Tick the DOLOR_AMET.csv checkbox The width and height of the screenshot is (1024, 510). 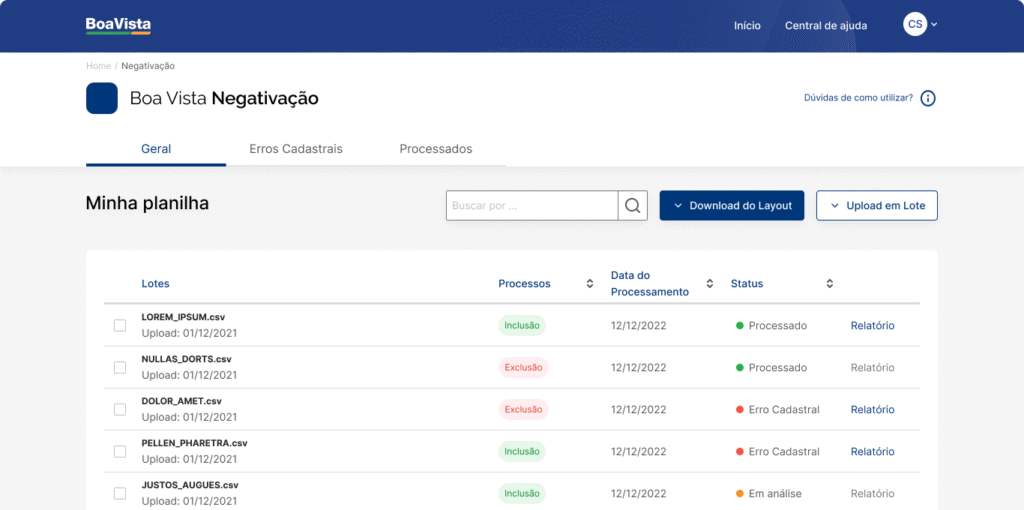coord(120,409)
